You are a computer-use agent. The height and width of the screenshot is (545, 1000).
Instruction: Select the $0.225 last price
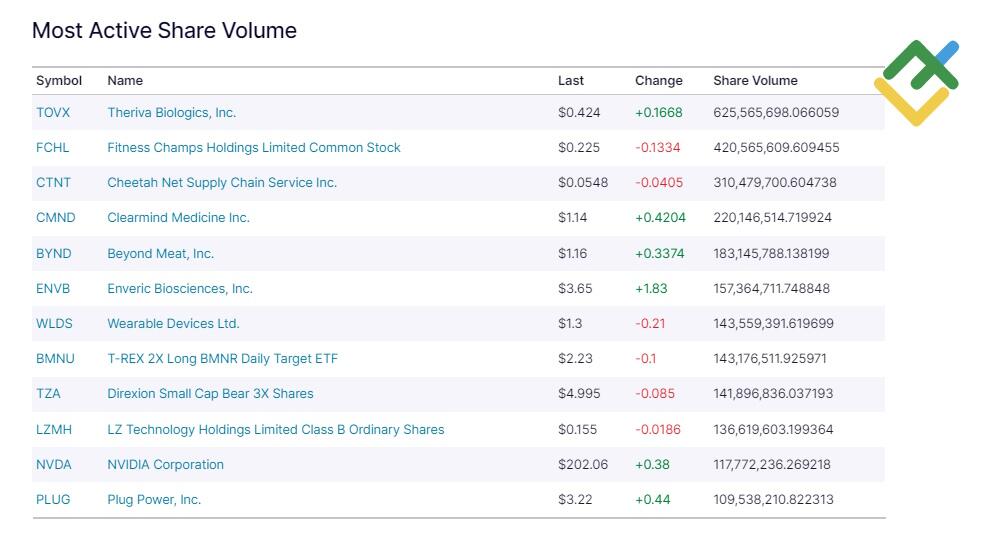pos(579,148)
